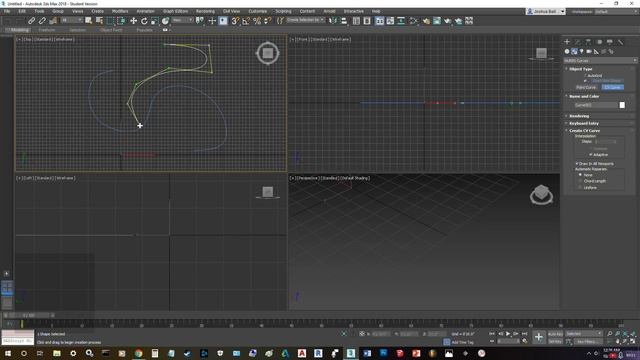Viewport: 640px width, 360px height.
Task: Expand the Keyboard Entry rollout
Action: pyautogui.click(x=584, y=123)
